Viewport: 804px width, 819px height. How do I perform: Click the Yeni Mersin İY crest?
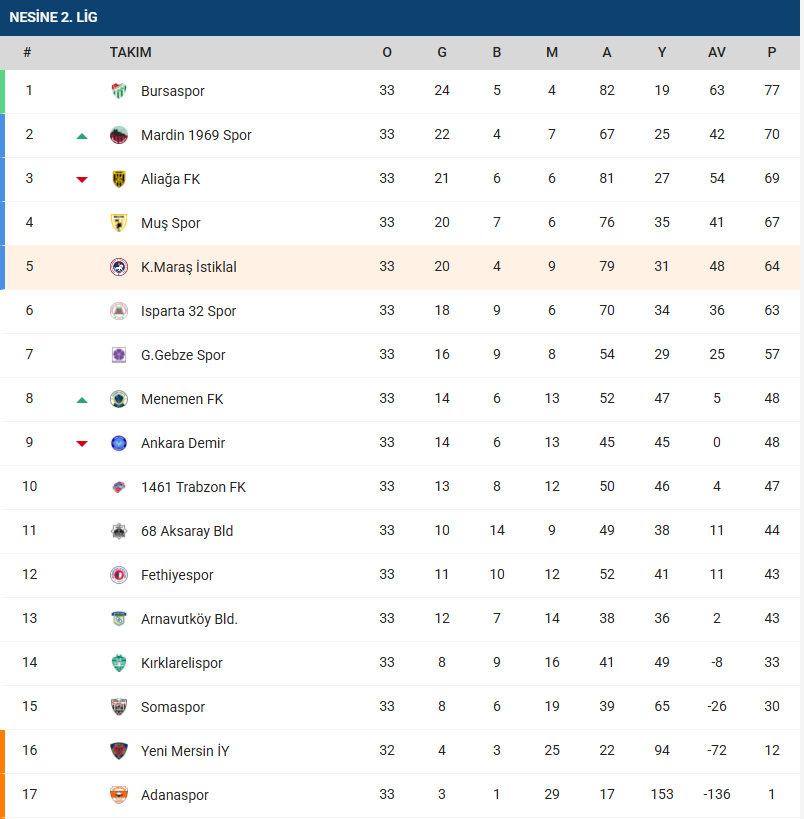pos(119,751)
